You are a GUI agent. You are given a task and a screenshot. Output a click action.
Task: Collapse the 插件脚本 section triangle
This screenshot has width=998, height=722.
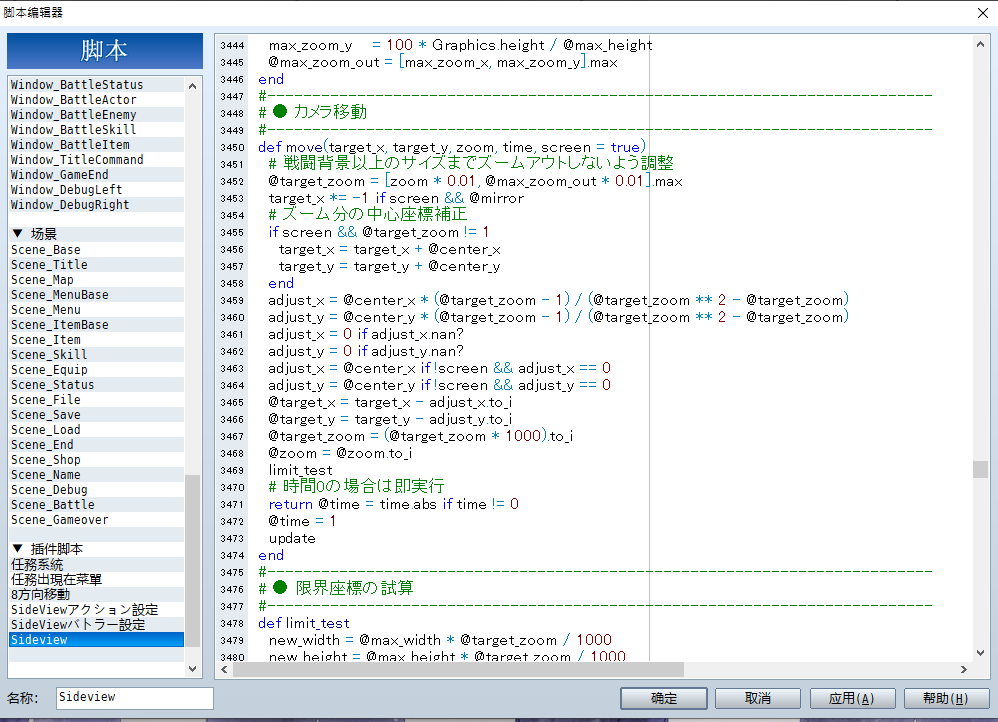[x=18, y=548]
